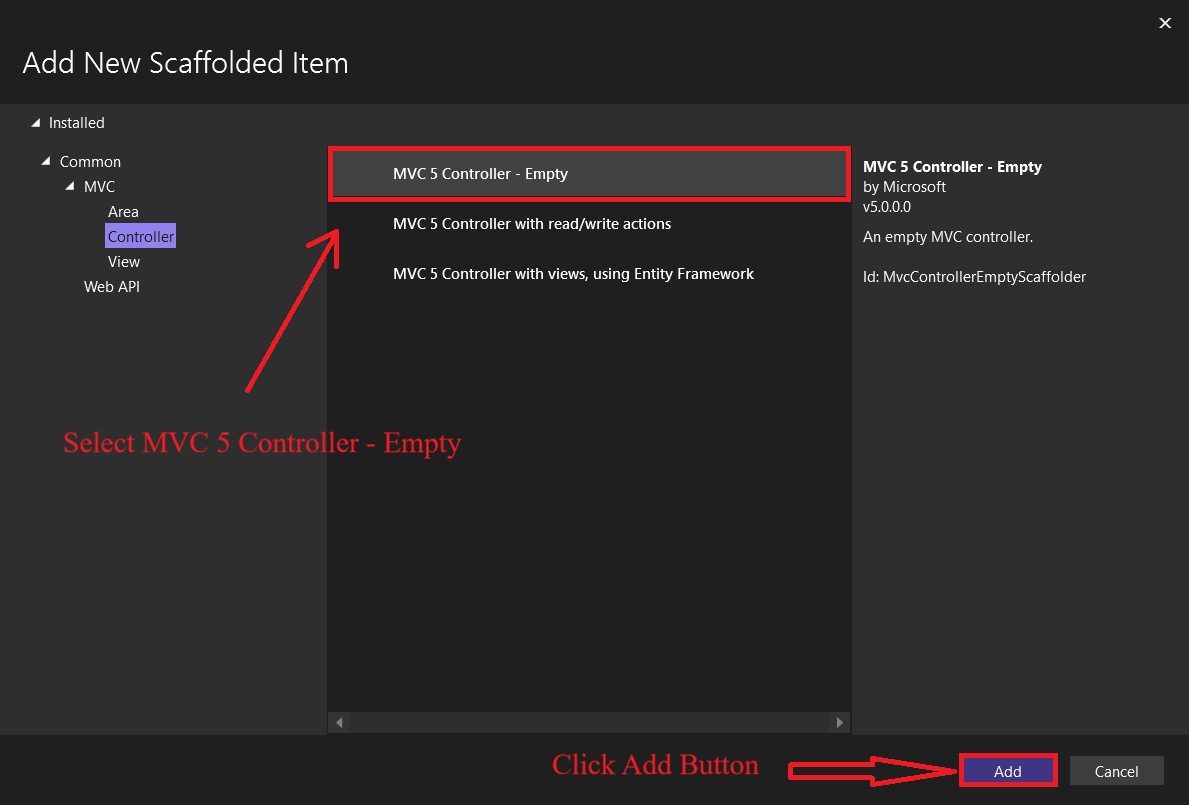The width and height of the screenshot is (1189, 805).
Task: Click the MvcControllerEmptyScaffolder Id text
Action: click(x=974, y=277)
